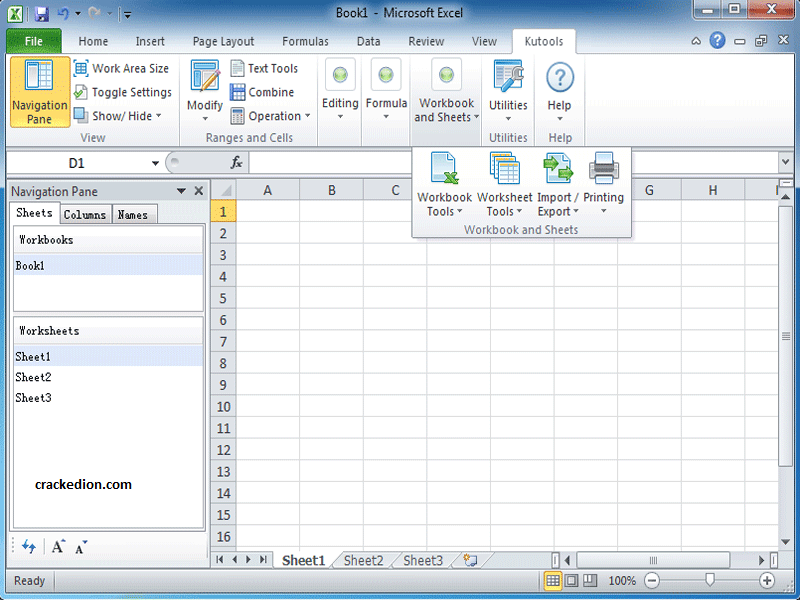The width and height of the screenshot is (800, 600).
Task: Switch to the Home ribbon tab
Action: pos(93,41)
